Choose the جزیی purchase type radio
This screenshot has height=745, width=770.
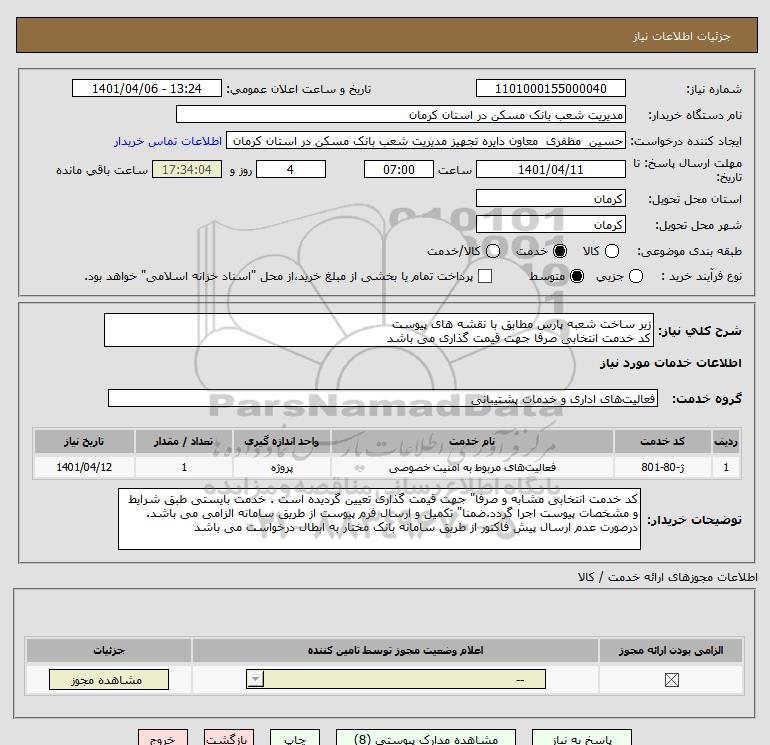(x=635, y=276)
